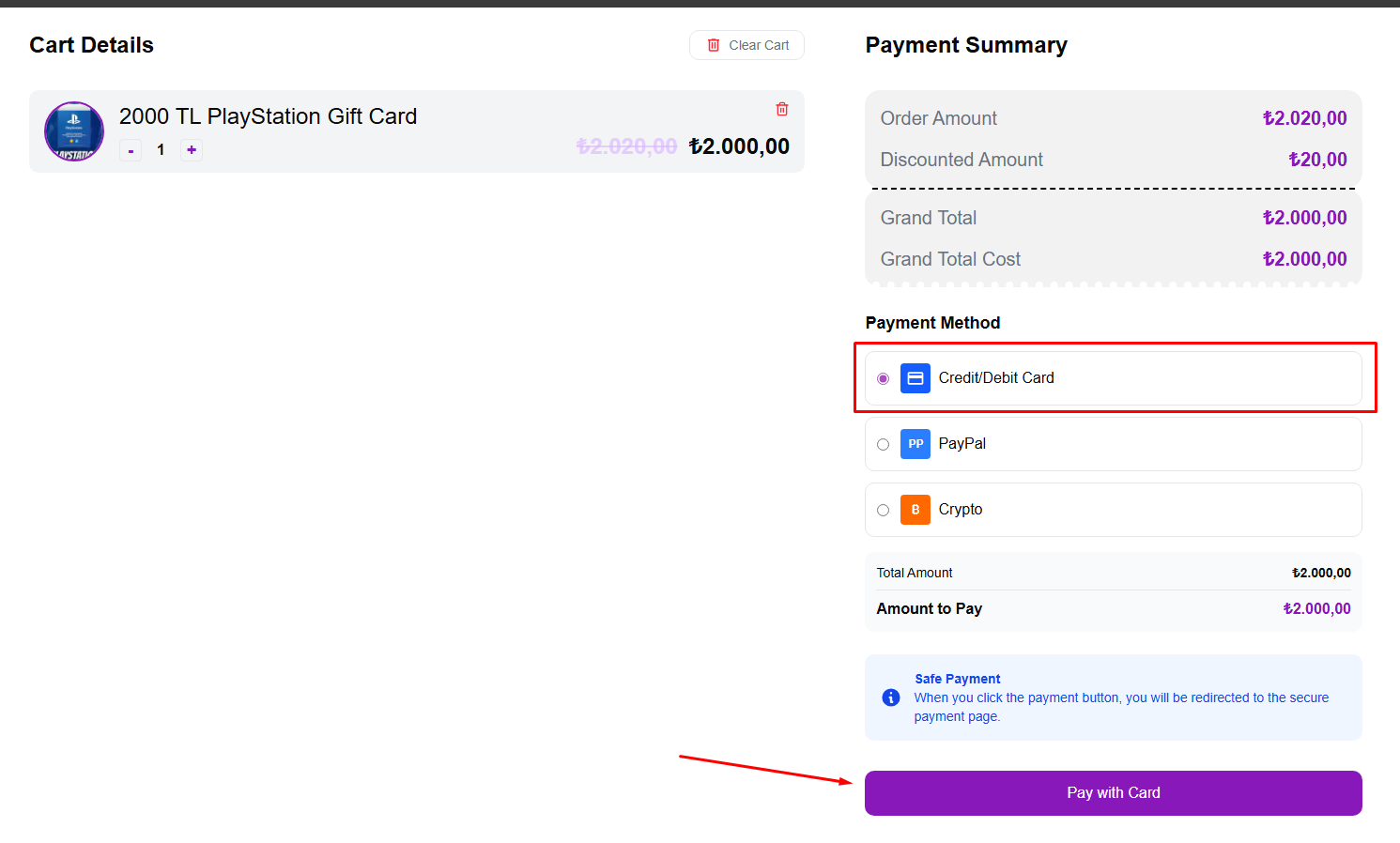Viewport: 1400px width, 843px height.
Task: Remove item using red trash icon
Action: (782, 109)
